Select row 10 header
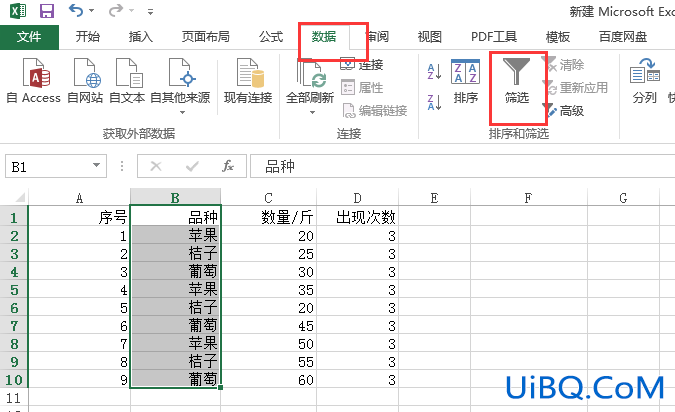This screenshot has height=412, width=675. pyautogui.click(x=14, y=380)
